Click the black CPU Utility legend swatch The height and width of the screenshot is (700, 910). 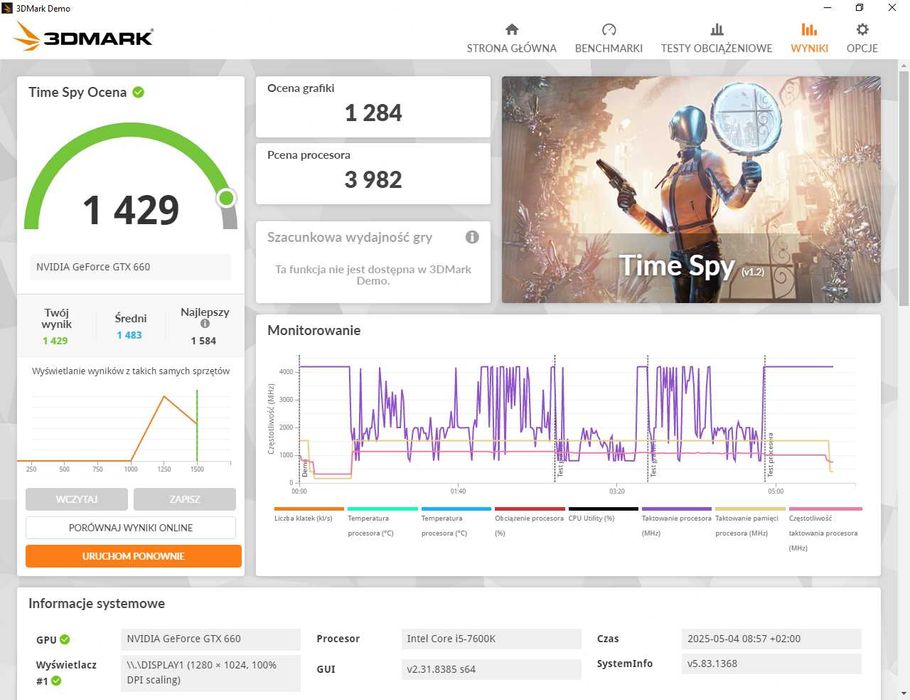click(603, 509)
